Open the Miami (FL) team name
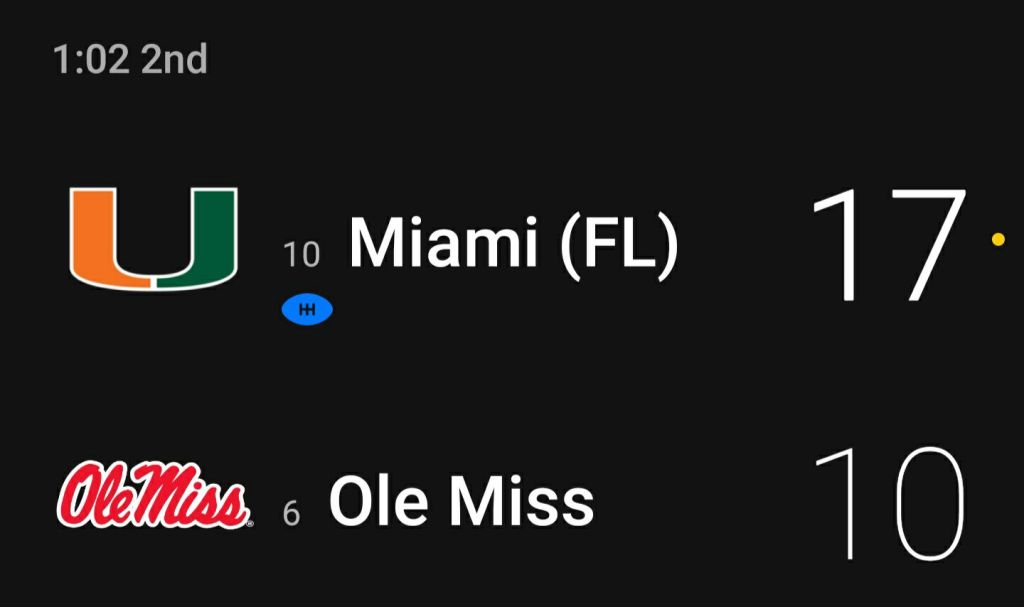Image resolution: width=1024 pixels, height=607 pixels. pyautogui.click(x=513, y=244)
